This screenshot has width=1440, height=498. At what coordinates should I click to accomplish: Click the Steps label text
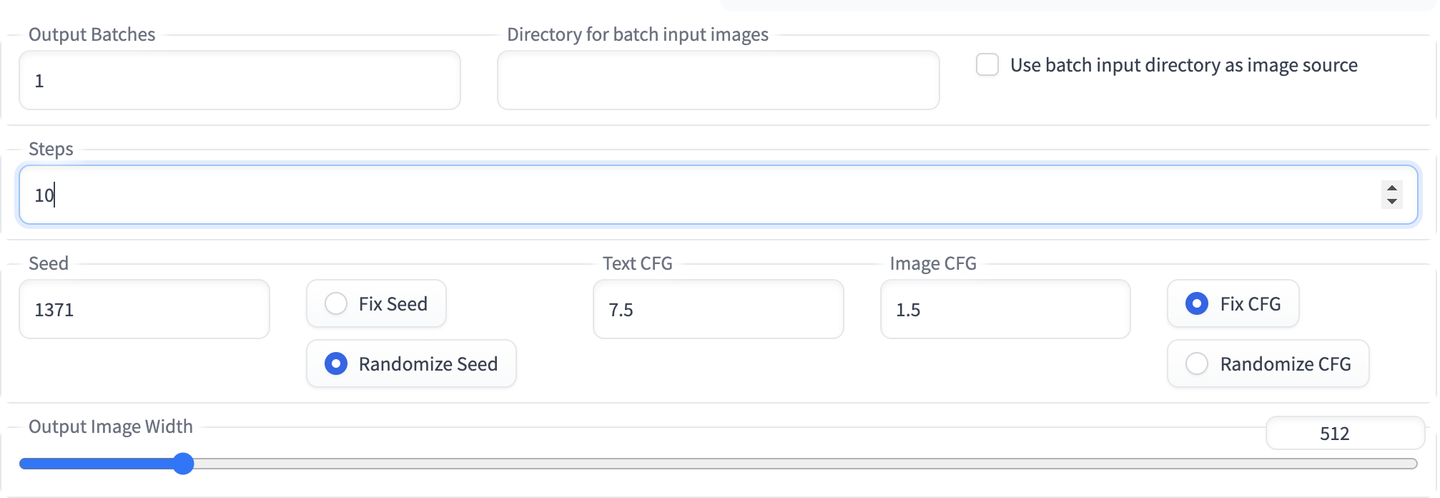point(51,149)
